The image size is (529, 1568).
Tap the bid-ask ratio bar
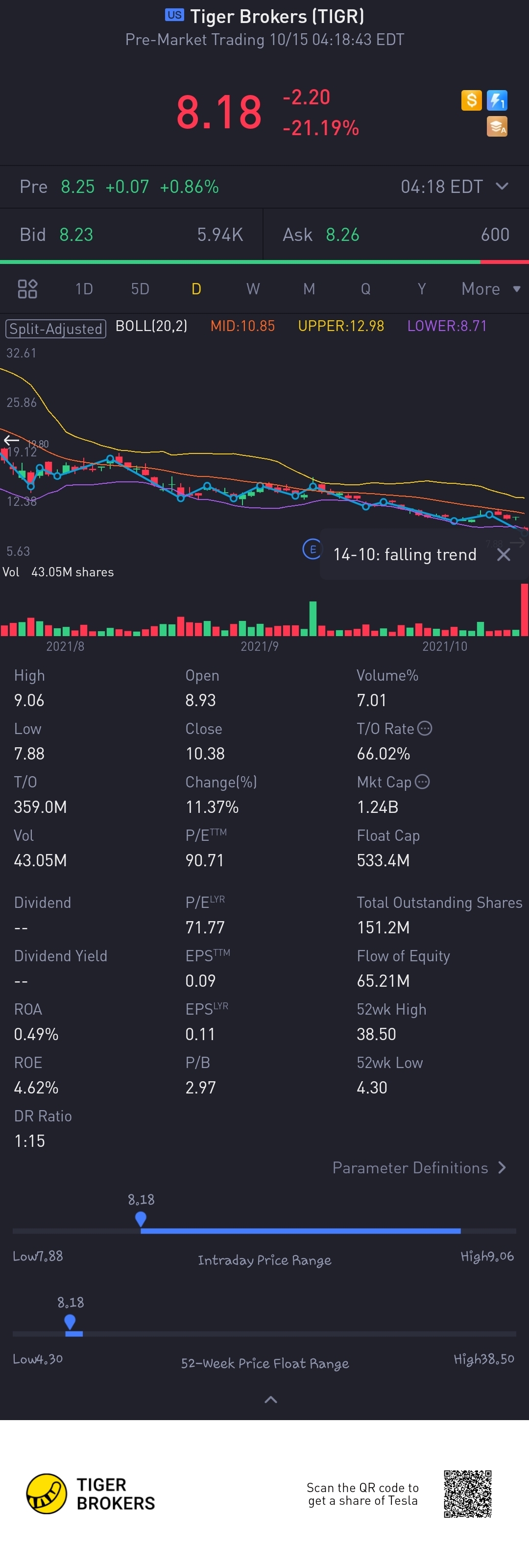[264, 261]
